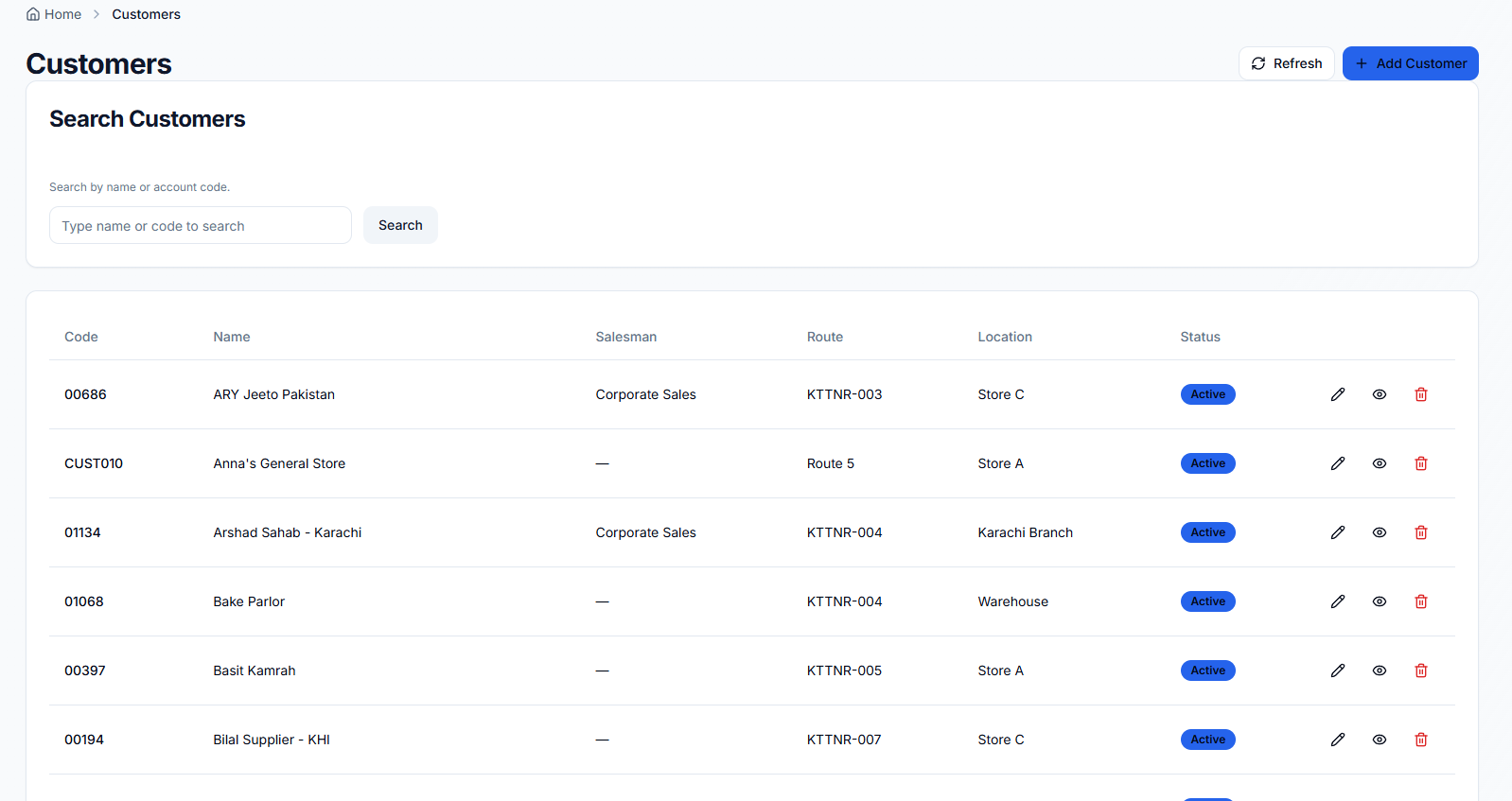1512x801 pixels.
Task: Delete customer 00686 via trash icon
Action: pos(1420,394)
